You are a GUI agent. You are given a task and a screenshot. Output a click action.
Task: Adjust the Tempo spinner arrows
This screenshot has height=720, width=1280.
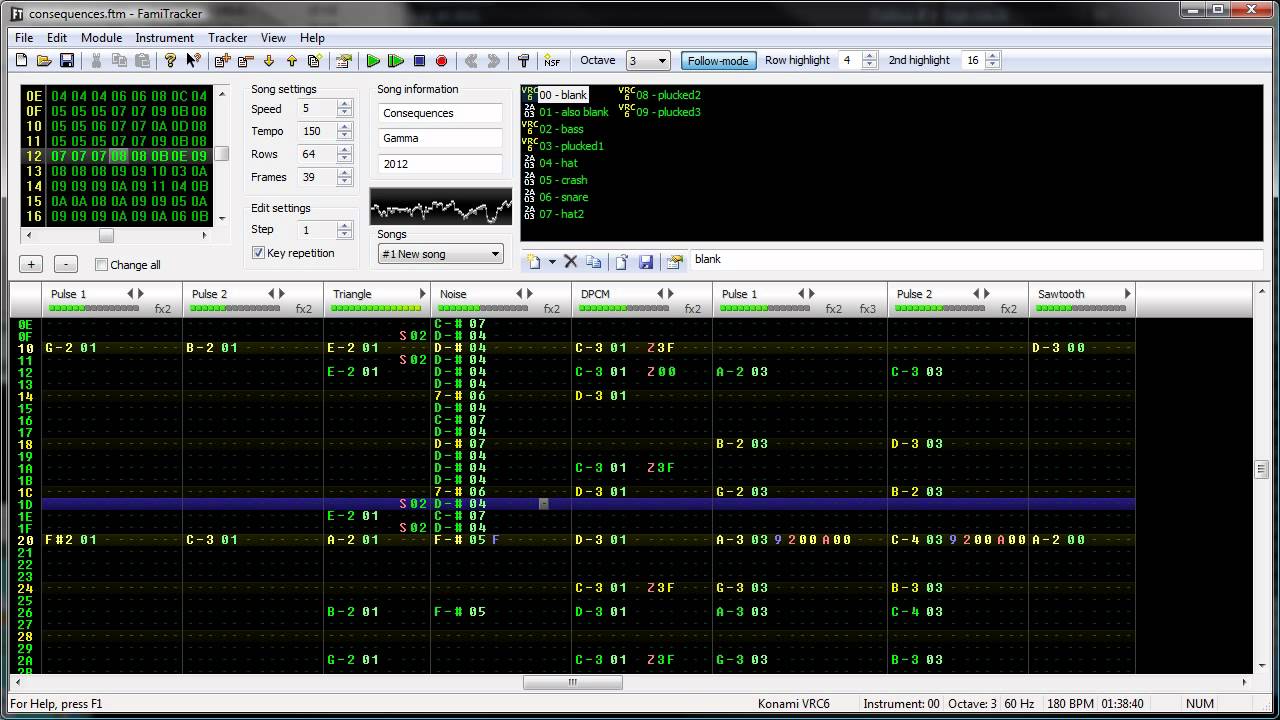point(345,131)
